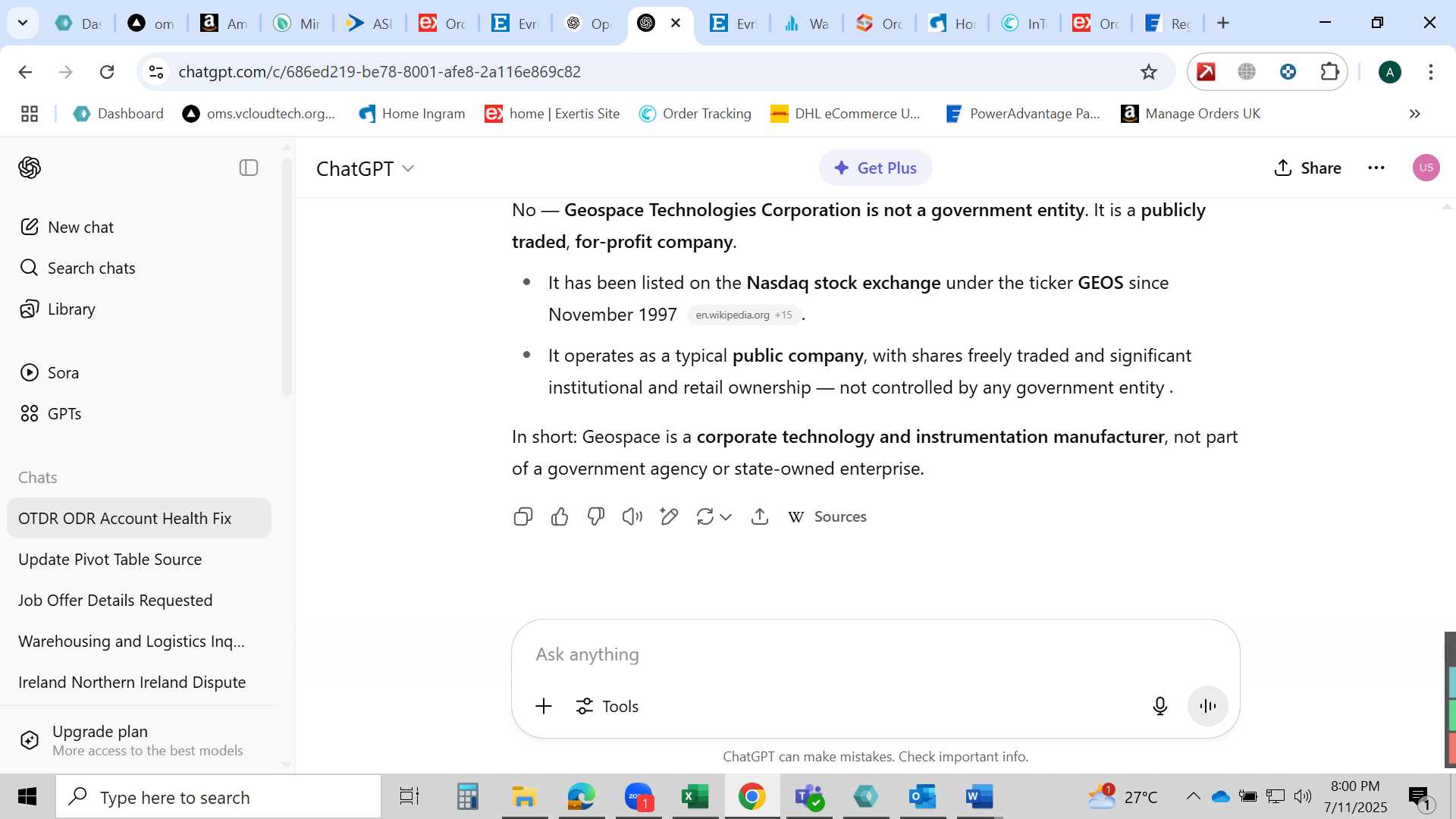Bookmark this page with the star icon
This screenshot has width=1456, height=819.
click(1149, 72)
